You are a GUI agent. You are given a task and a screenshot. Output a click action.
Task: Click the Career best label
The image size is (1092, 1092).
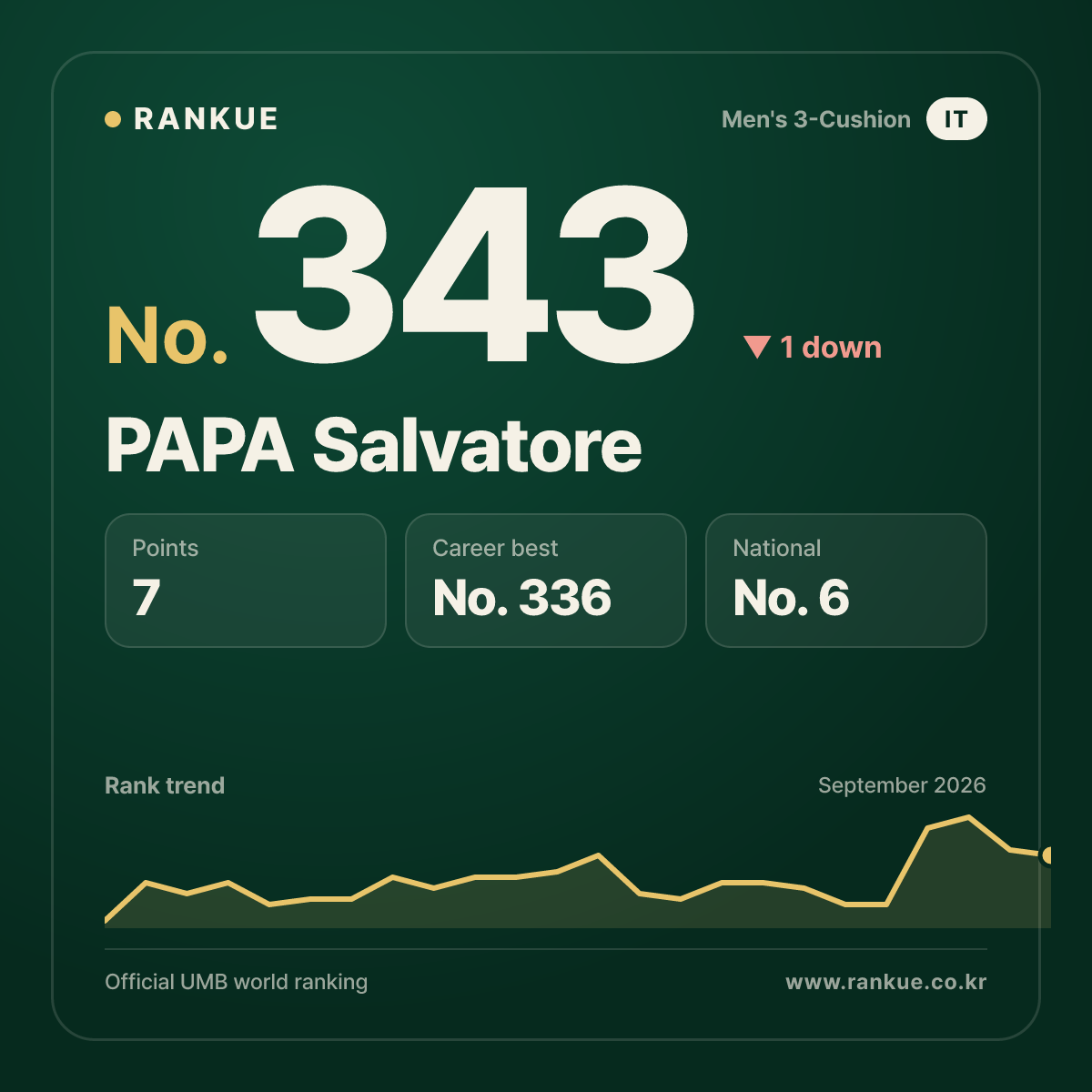click(495, 548)
